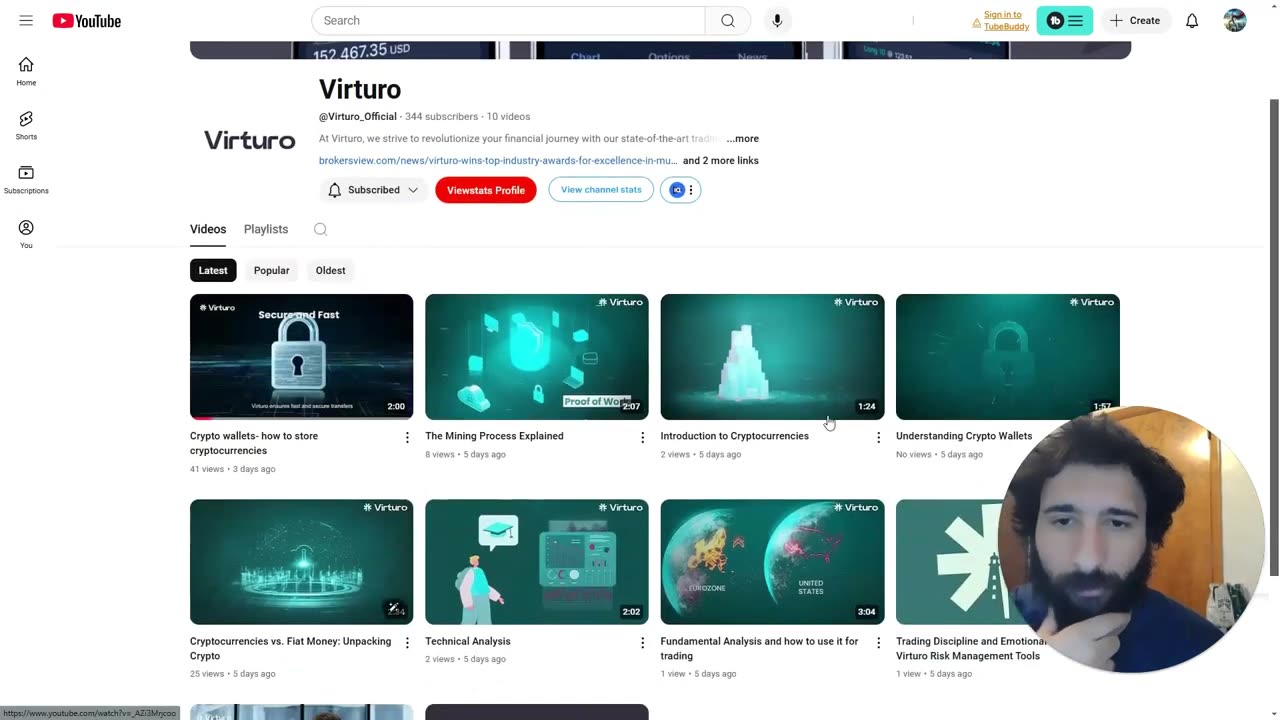This screenshot has width=1280, height=720.
Task: Click the "10 videos" count text
Action: click(508, 117)
